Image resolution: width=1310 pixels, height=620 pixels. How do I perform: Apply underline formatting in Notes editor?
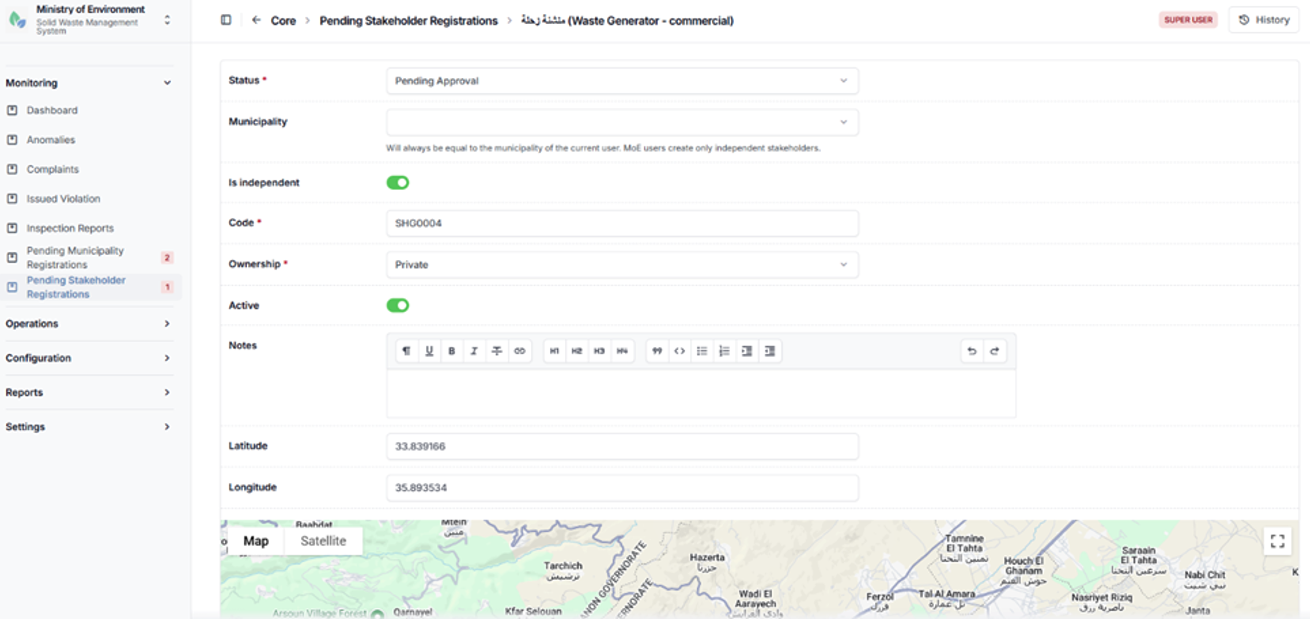point(429,351)
